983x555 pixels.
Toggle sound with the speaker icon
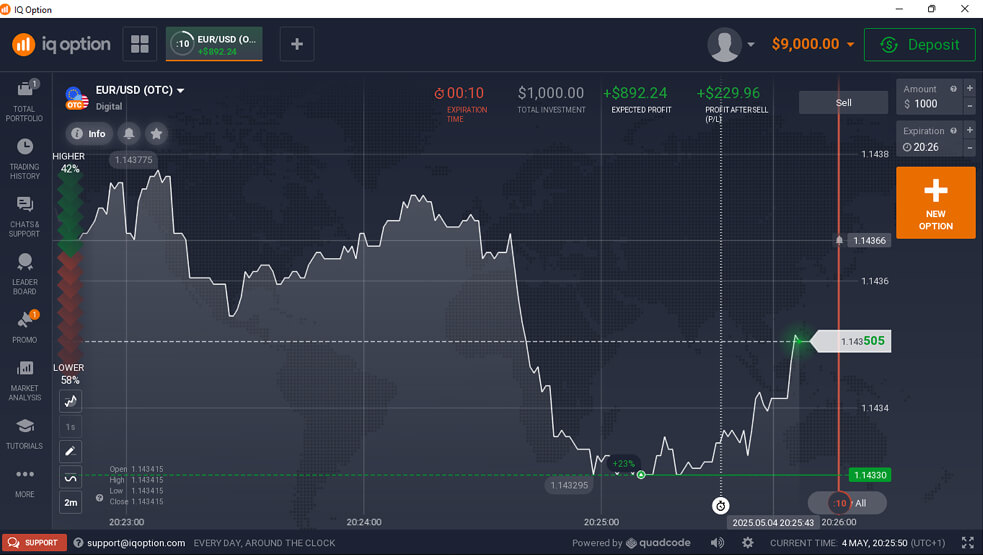coord(717,542)
